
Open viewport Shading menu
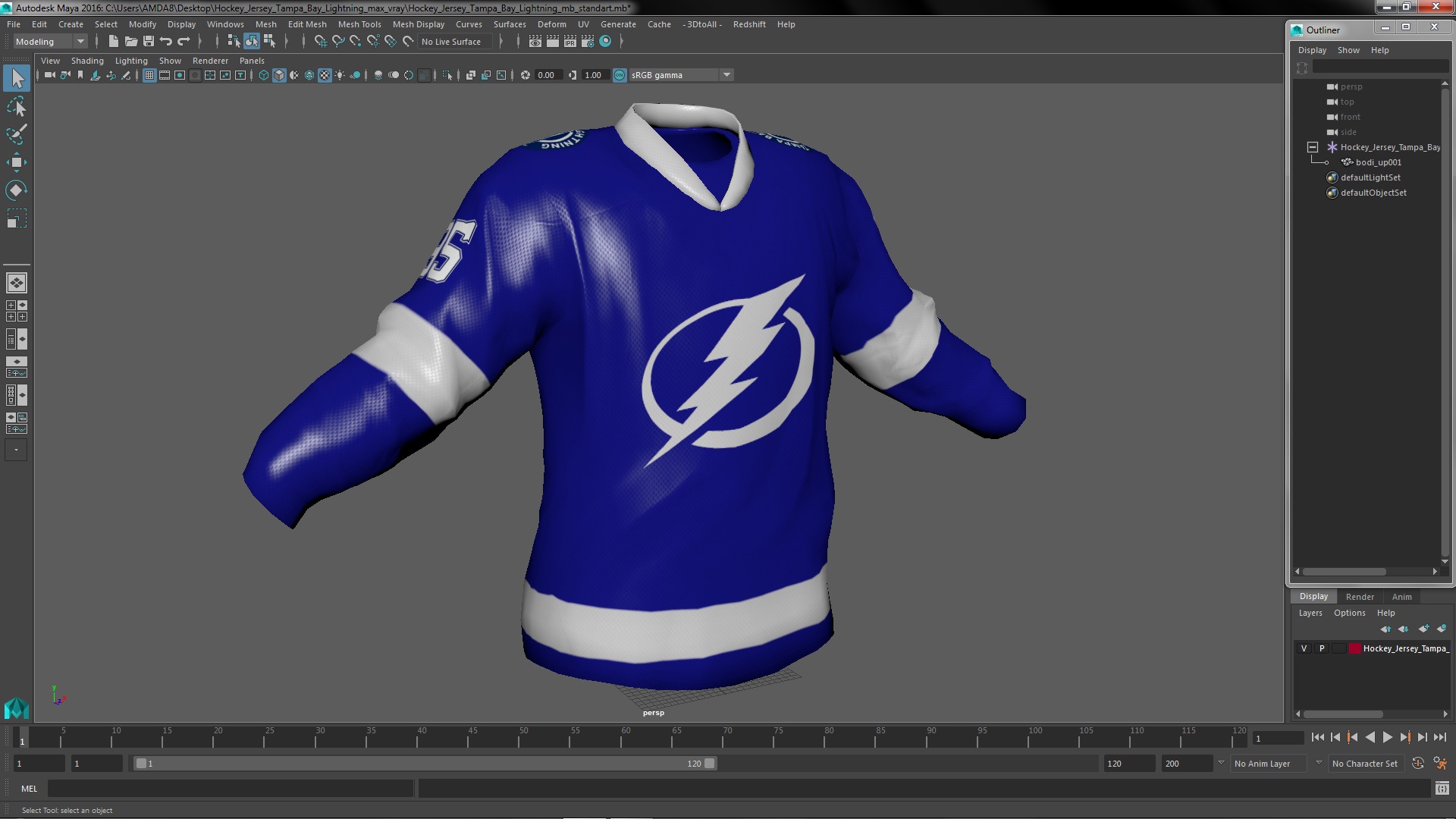click(87, 61)
